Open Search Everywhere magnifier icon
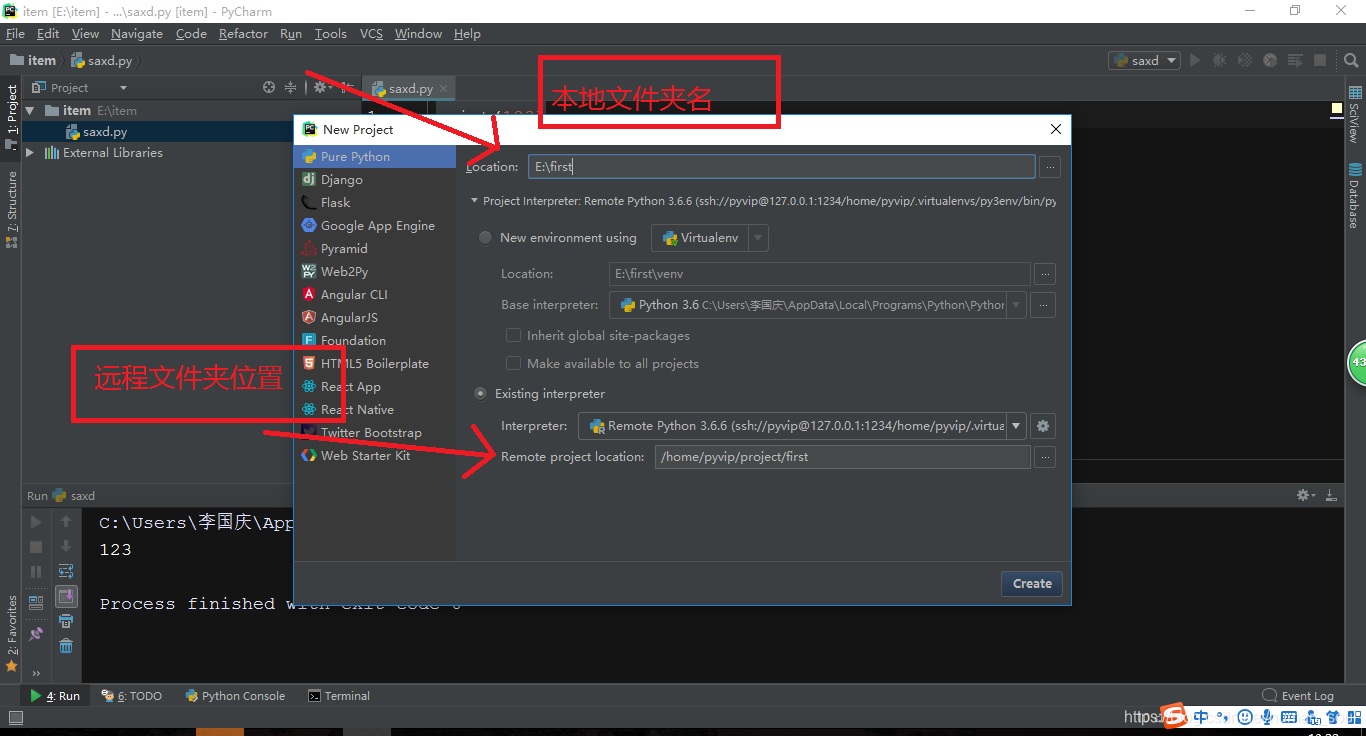 click(1351, 60)
